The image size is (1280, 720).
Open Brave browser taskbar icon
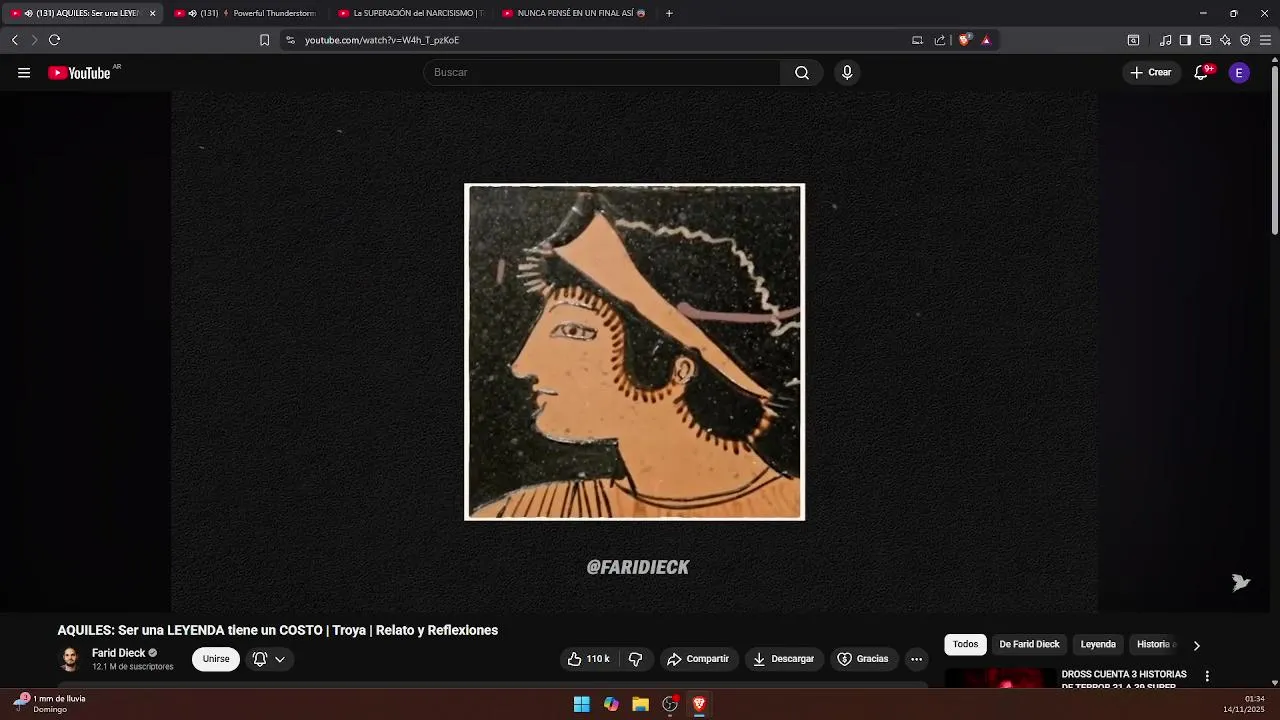click(x=699, y=705)
